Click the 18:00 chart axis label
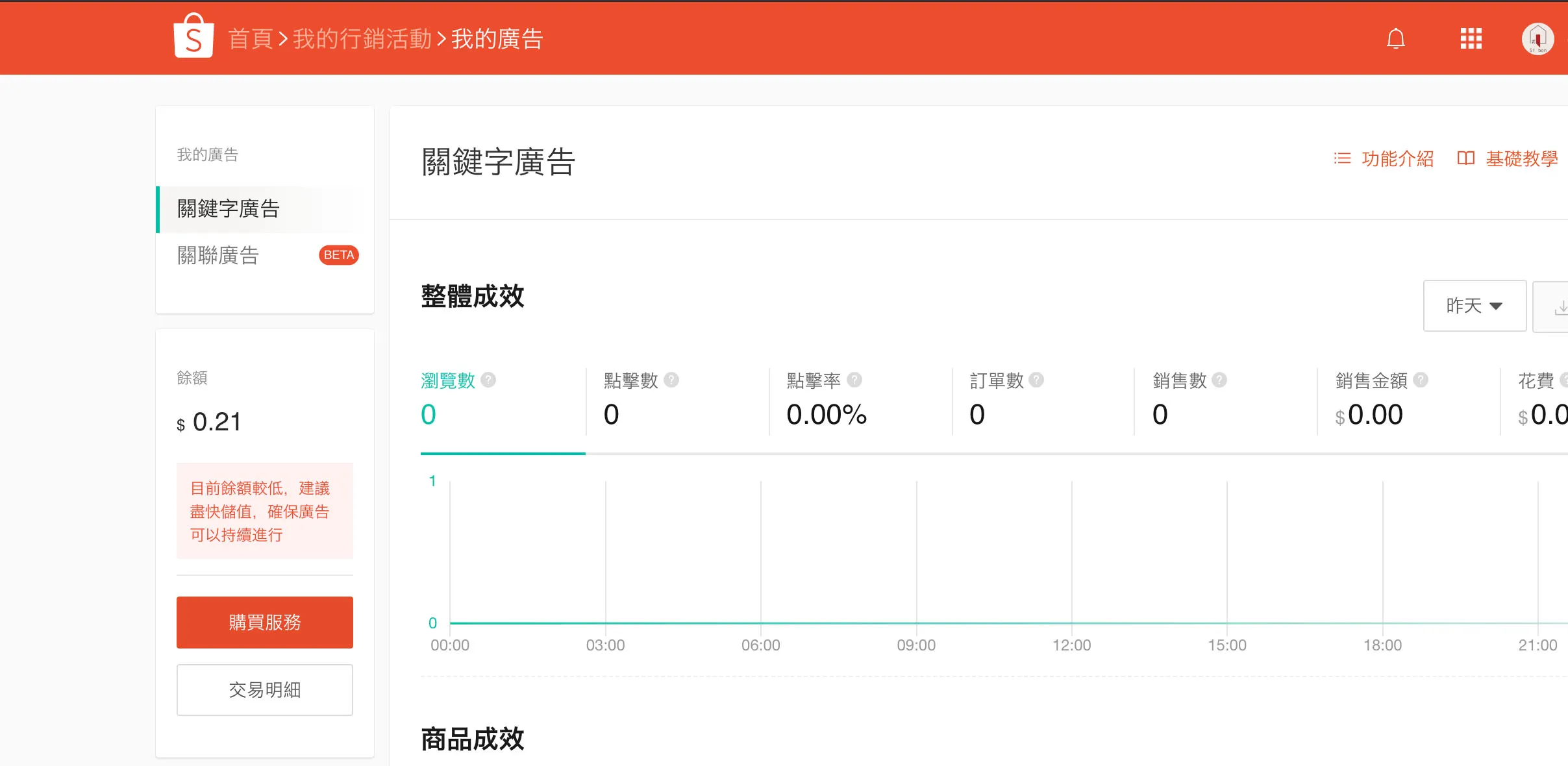This screenshot has width=1568, height=766. click(x=1382, y=645)
